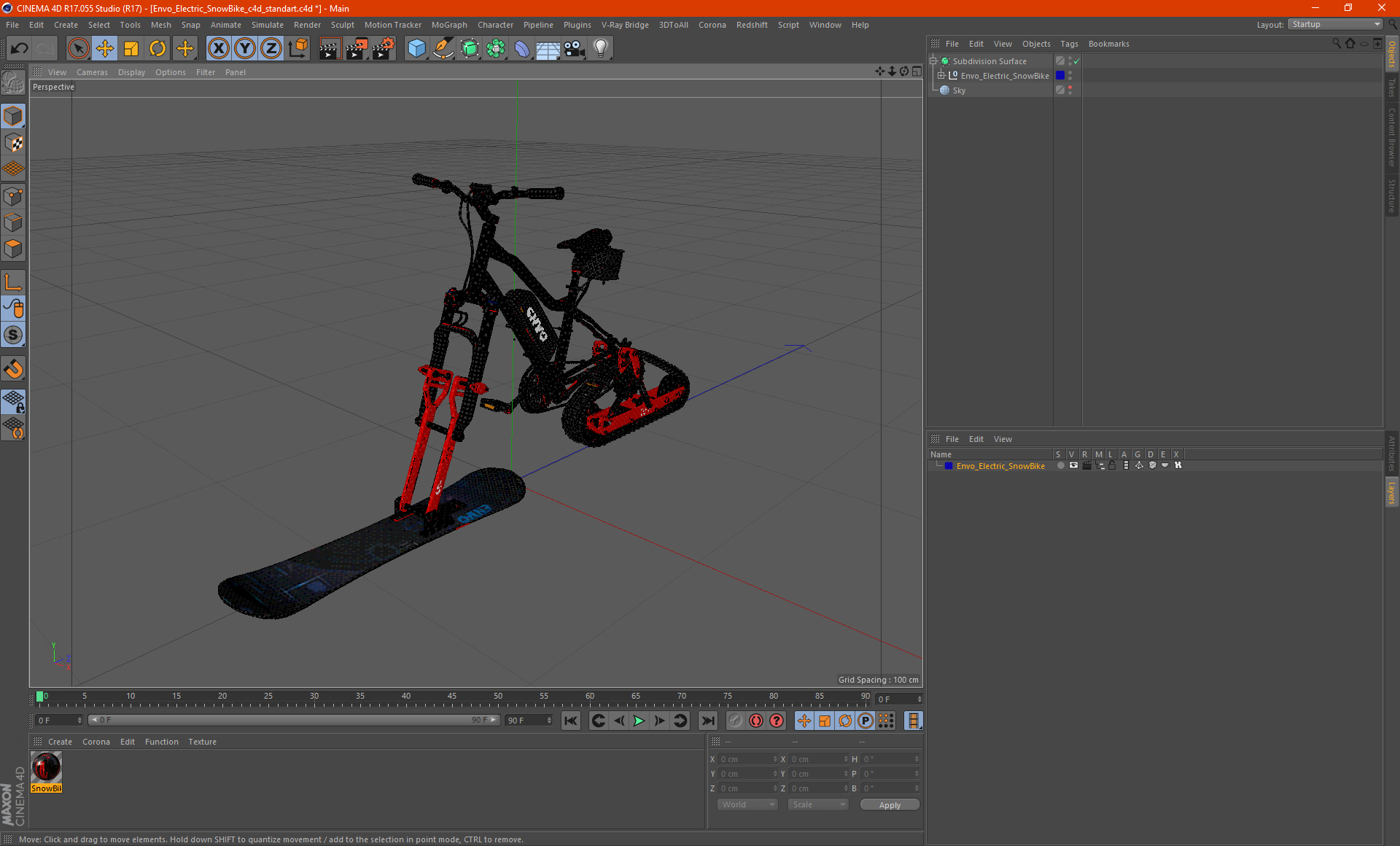The width and height of the screenshot is (1400, 846).
Task: Select the Scale tool icon
Action: coord(131,49)
